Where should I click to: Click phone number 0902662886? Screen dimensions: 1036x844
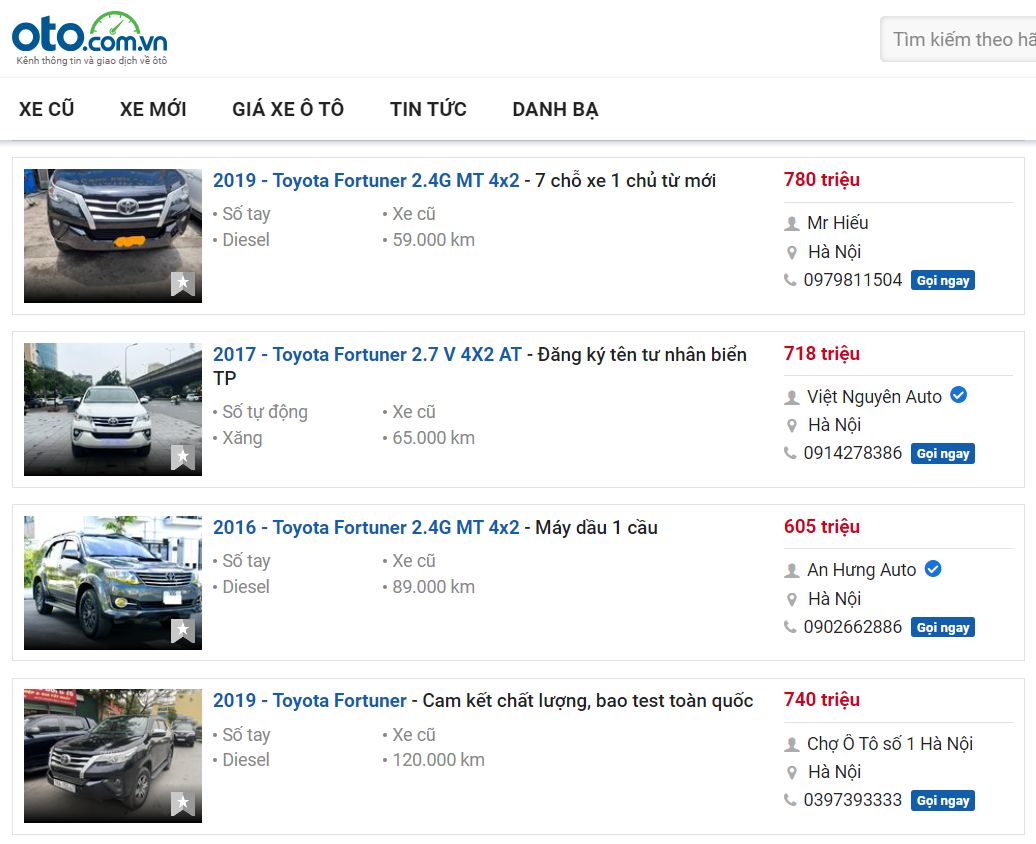coord(853,627)
